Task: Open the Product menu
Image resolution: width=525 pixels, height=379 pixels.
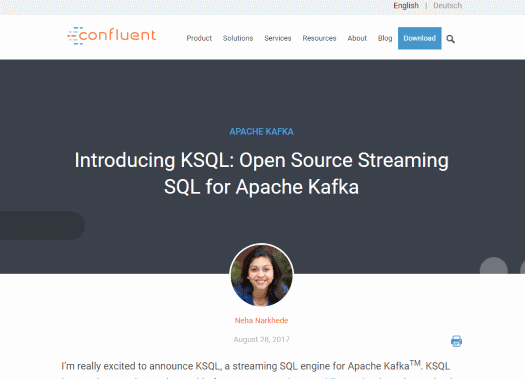Action: [199, 38]
